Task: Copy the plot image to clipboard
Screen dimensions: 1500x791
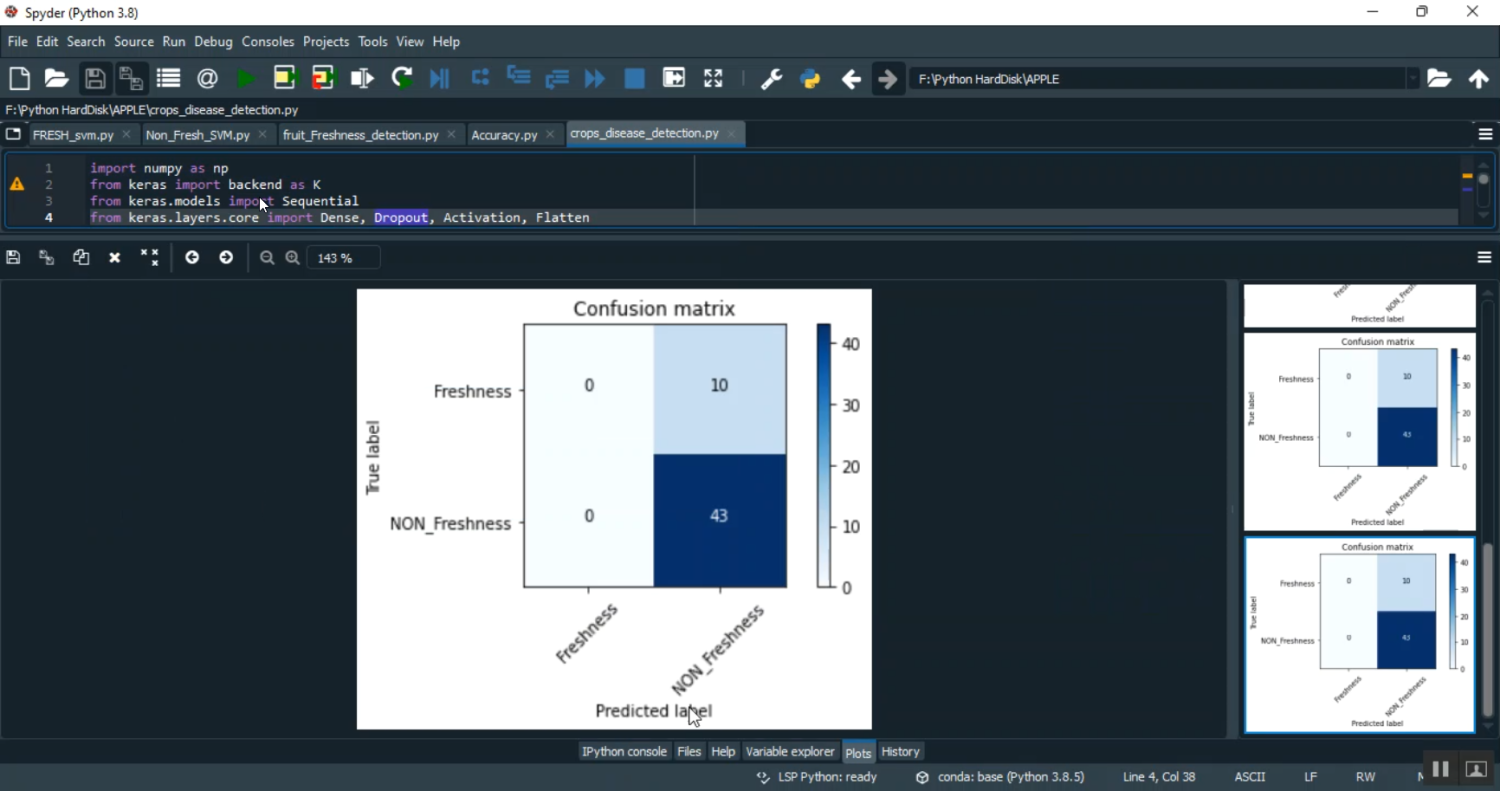Action: (x=81, y=258)
